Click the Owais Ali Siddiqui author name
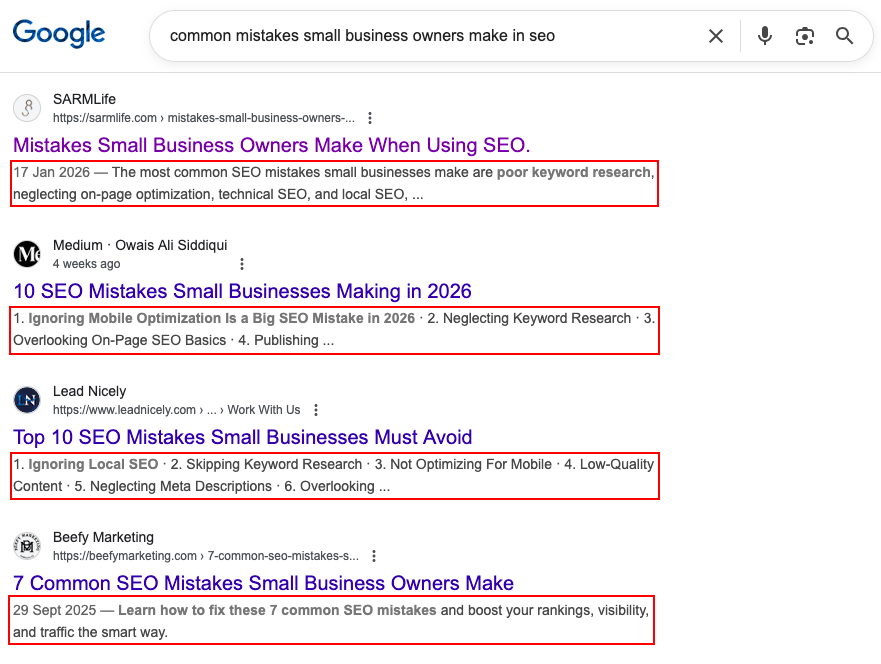Viewport: 881px width, 664px height. point(170,244)
